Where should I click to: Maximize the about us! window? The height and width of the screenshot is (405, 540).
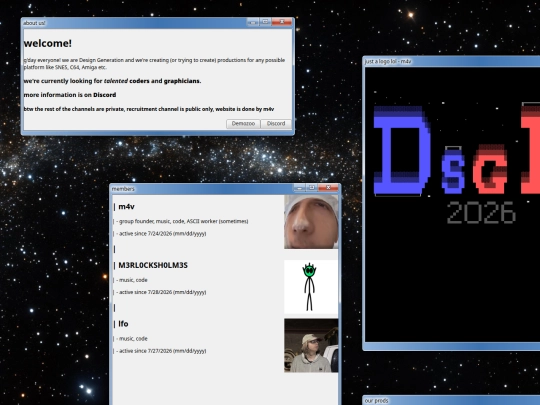pos(265,22)
